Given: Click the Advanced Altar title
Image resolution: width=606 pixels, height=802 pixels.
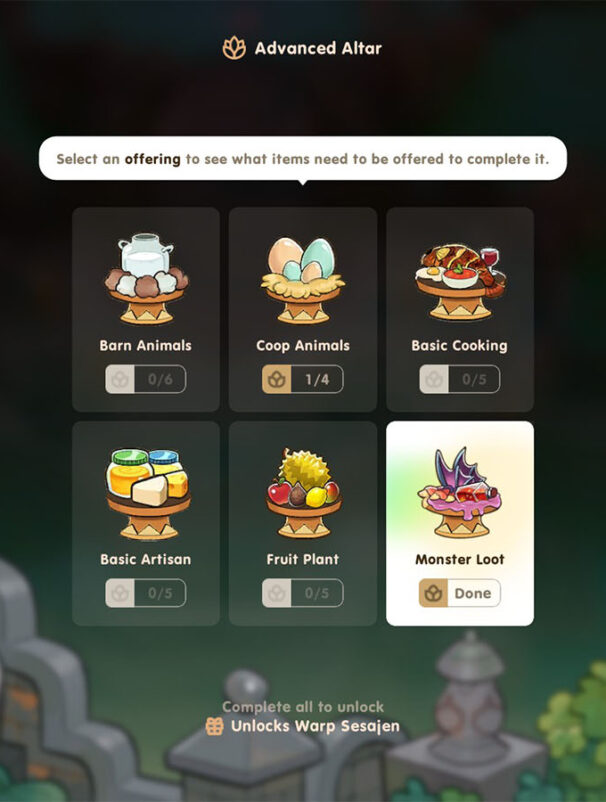Looking at the screenshot, I should click(x=318, y=49).
